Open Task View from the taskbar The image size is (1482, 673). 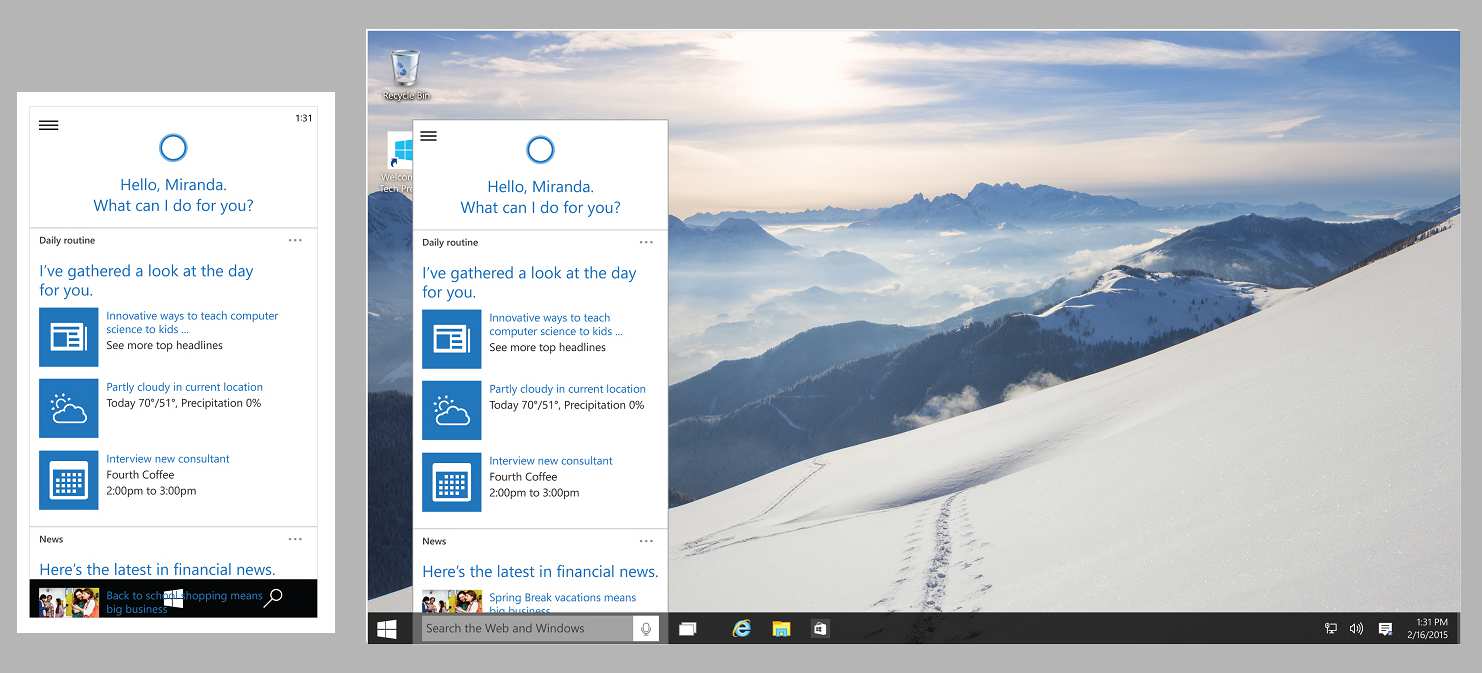[x=687, y=629]
